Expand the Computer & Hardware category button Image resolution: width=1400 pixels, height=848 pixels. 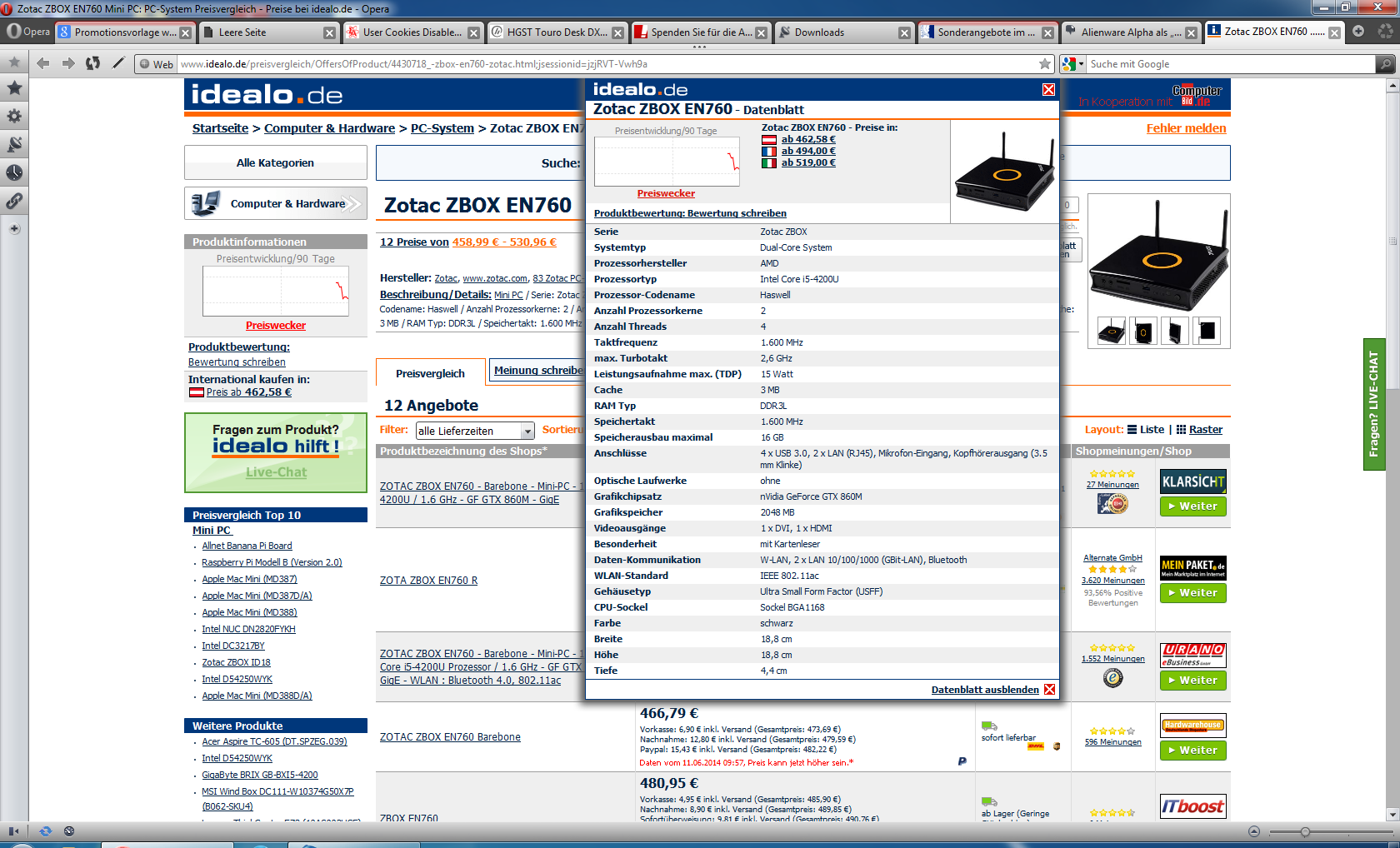tap(276, 203)
